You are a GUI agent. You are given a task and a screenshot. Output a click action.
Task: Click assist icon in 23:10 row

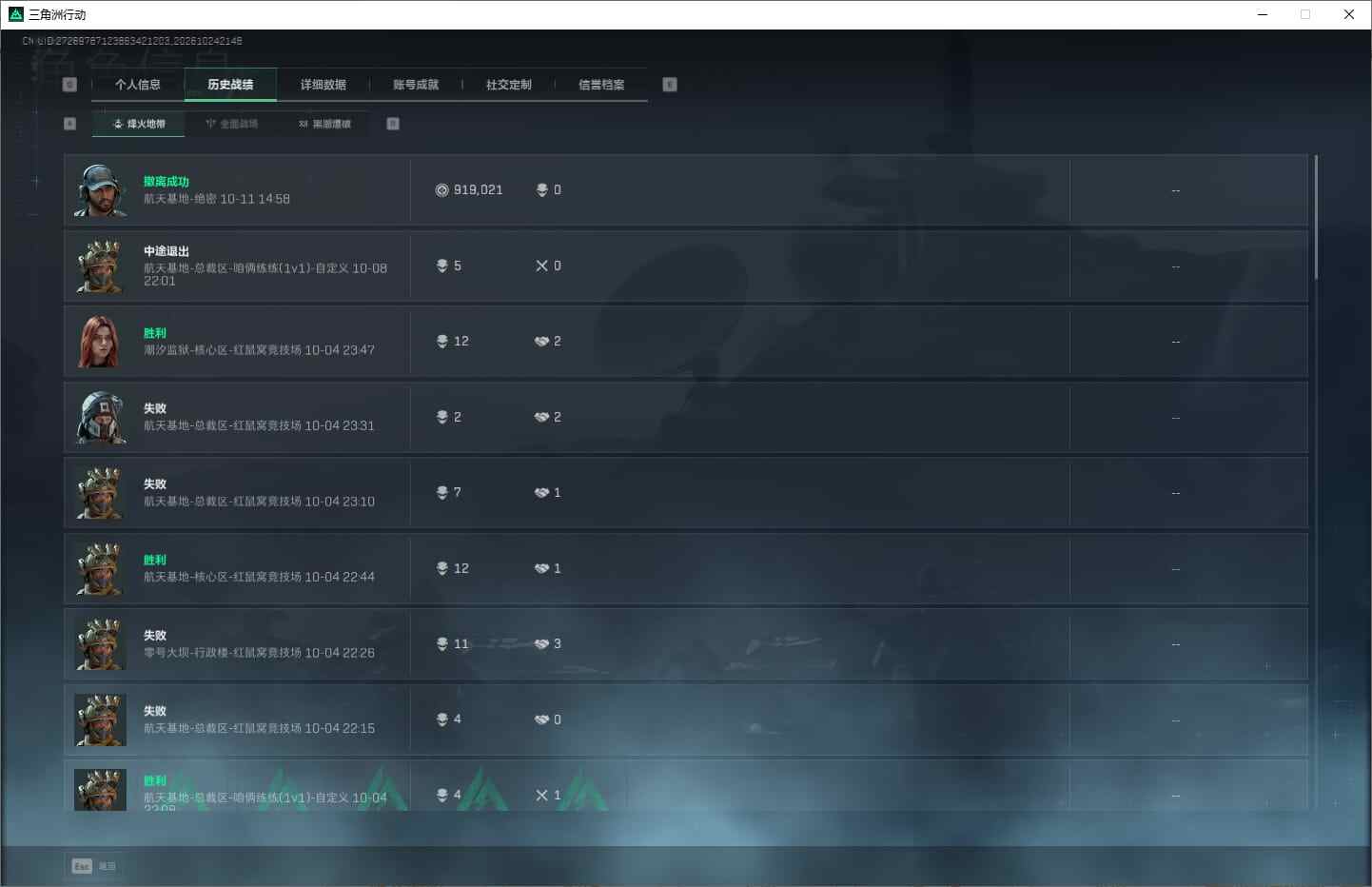(541, 492)
